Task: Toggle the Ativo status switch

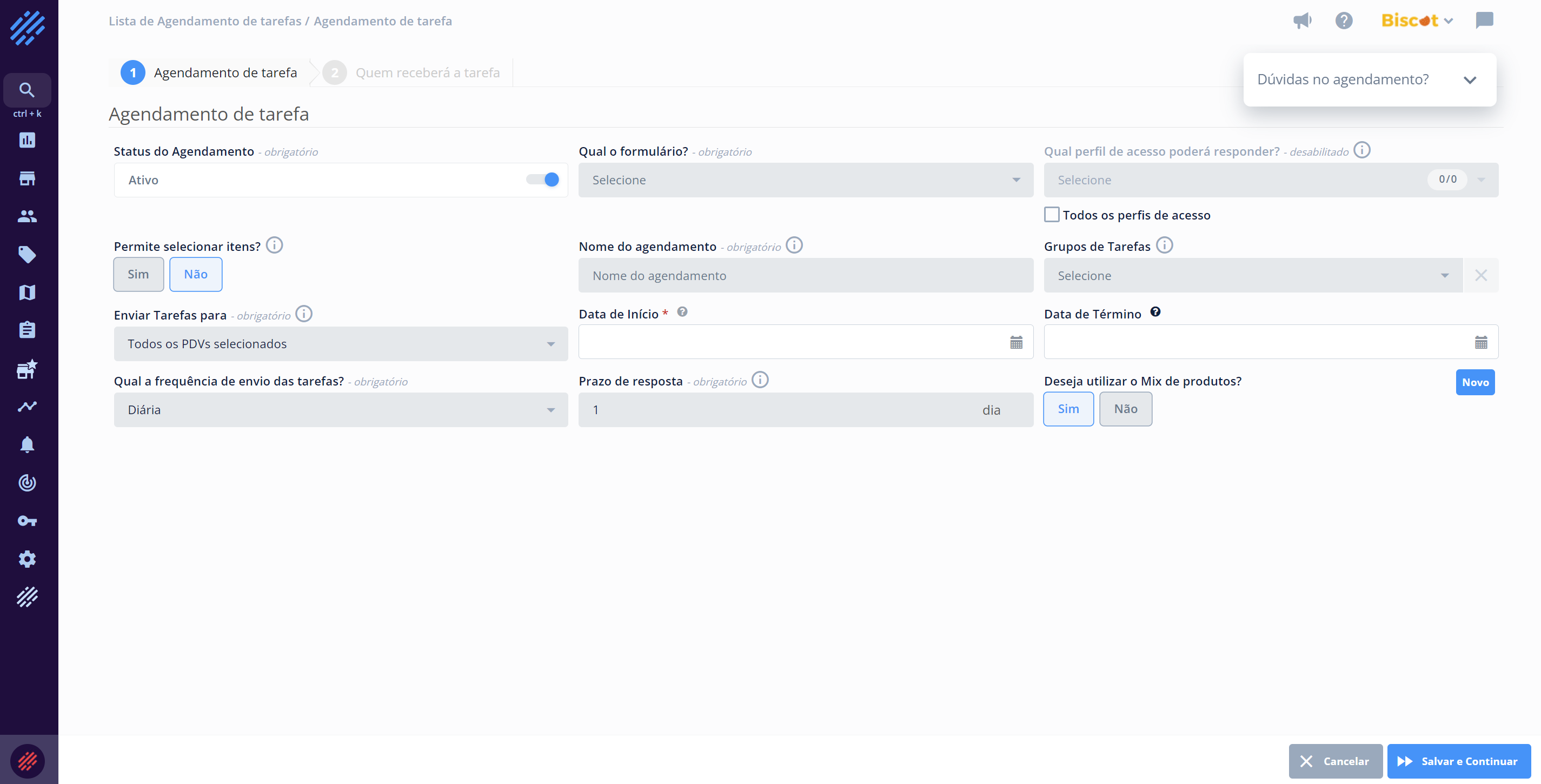Action: pos(543,180)
